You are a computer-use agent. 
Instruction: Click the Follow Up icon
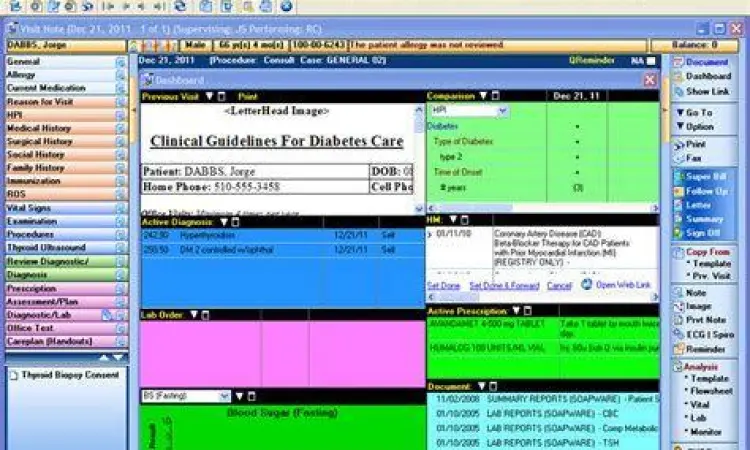pos(678,191)
